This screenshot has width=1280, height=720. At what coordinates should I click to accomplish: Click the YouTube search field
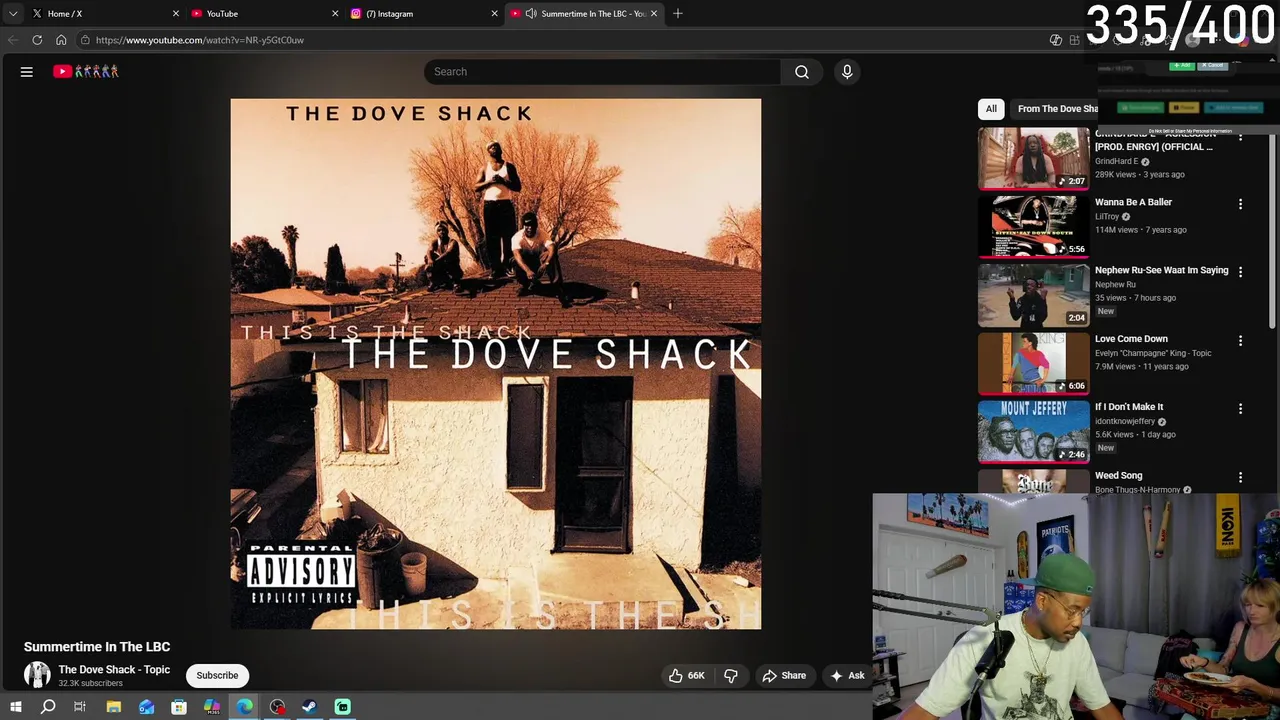[603, 72]
